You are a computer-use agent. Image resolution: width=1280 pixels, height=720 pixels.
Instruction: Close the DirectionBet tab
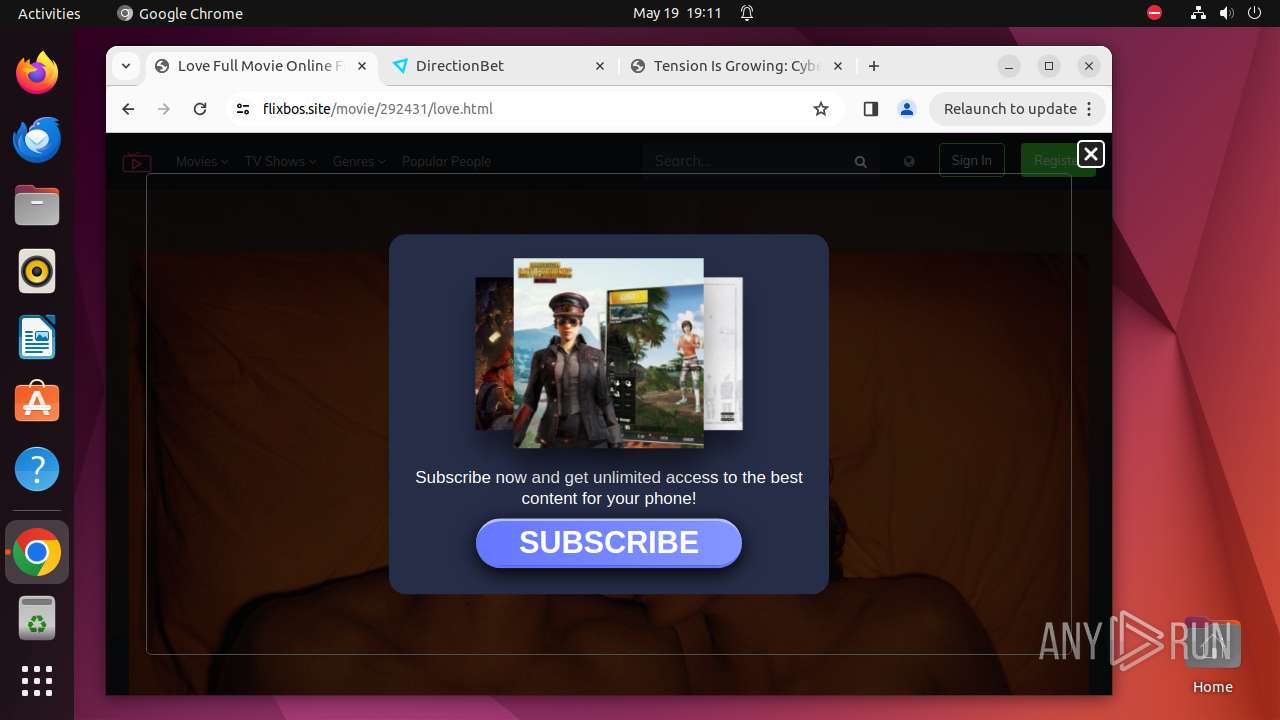pos(600,66)
